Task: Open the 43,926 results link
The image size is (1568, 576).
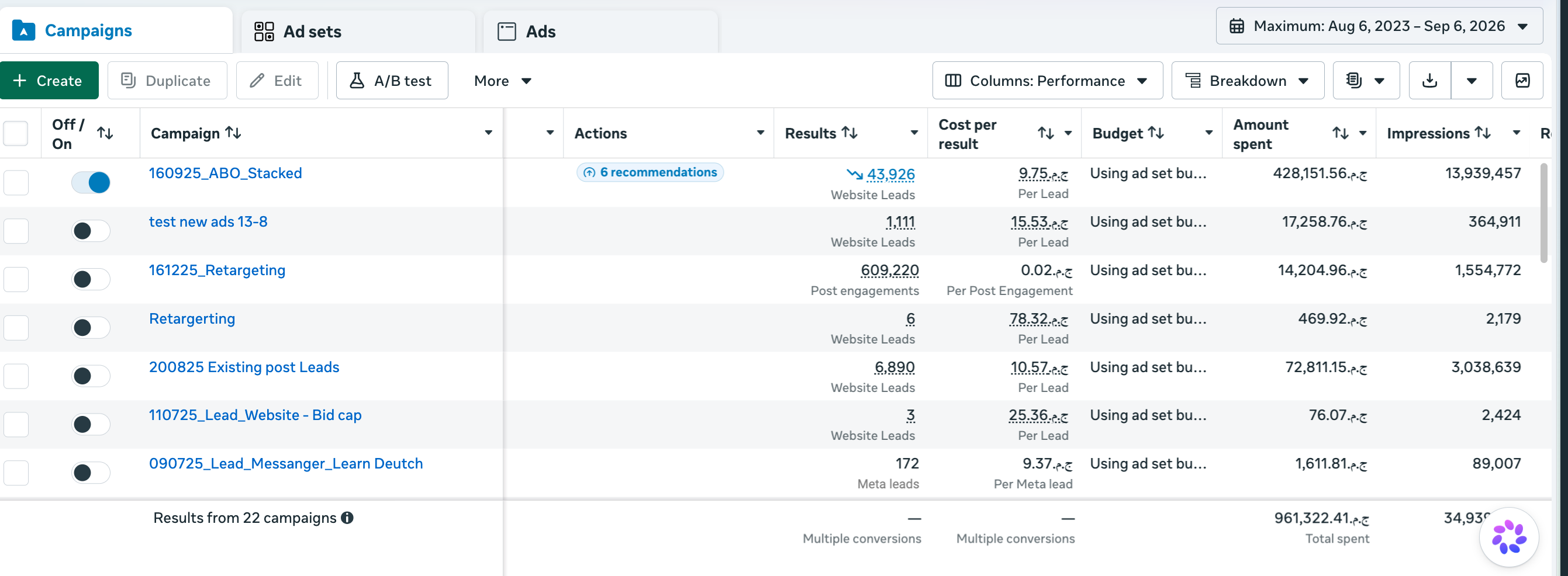Action: coord(890,174)
